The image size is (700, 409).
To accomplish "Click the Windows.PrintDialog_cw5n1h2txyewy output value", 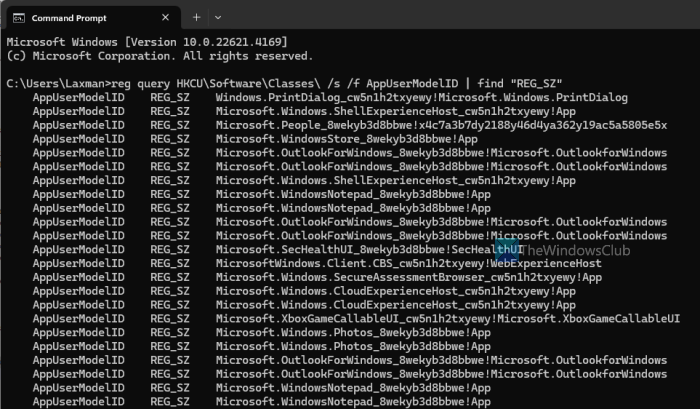I will pyautogui.click(x=421, y=98).
